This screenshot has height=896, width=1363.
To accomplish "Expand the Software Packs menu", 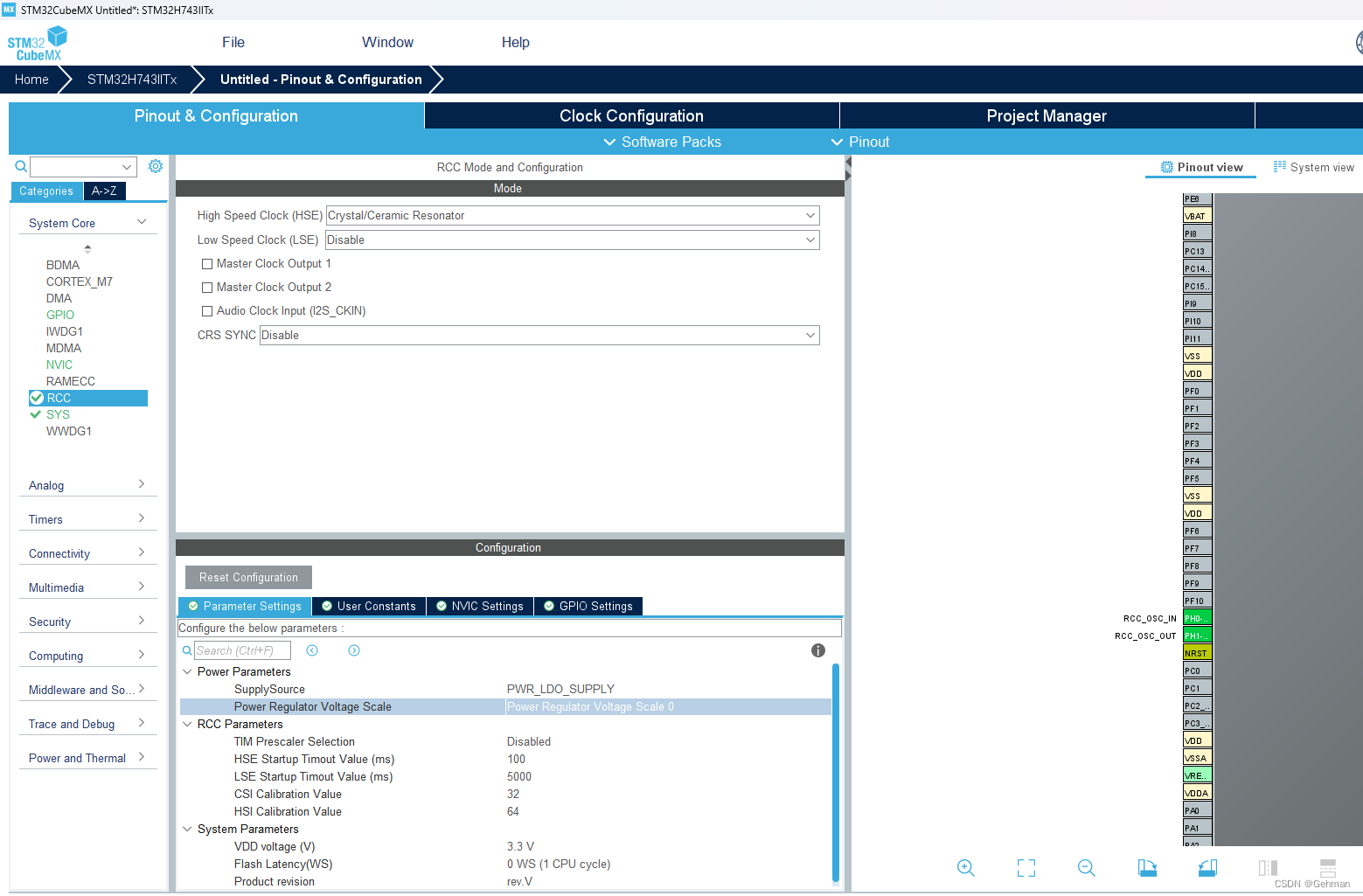I will click(663, 142).
